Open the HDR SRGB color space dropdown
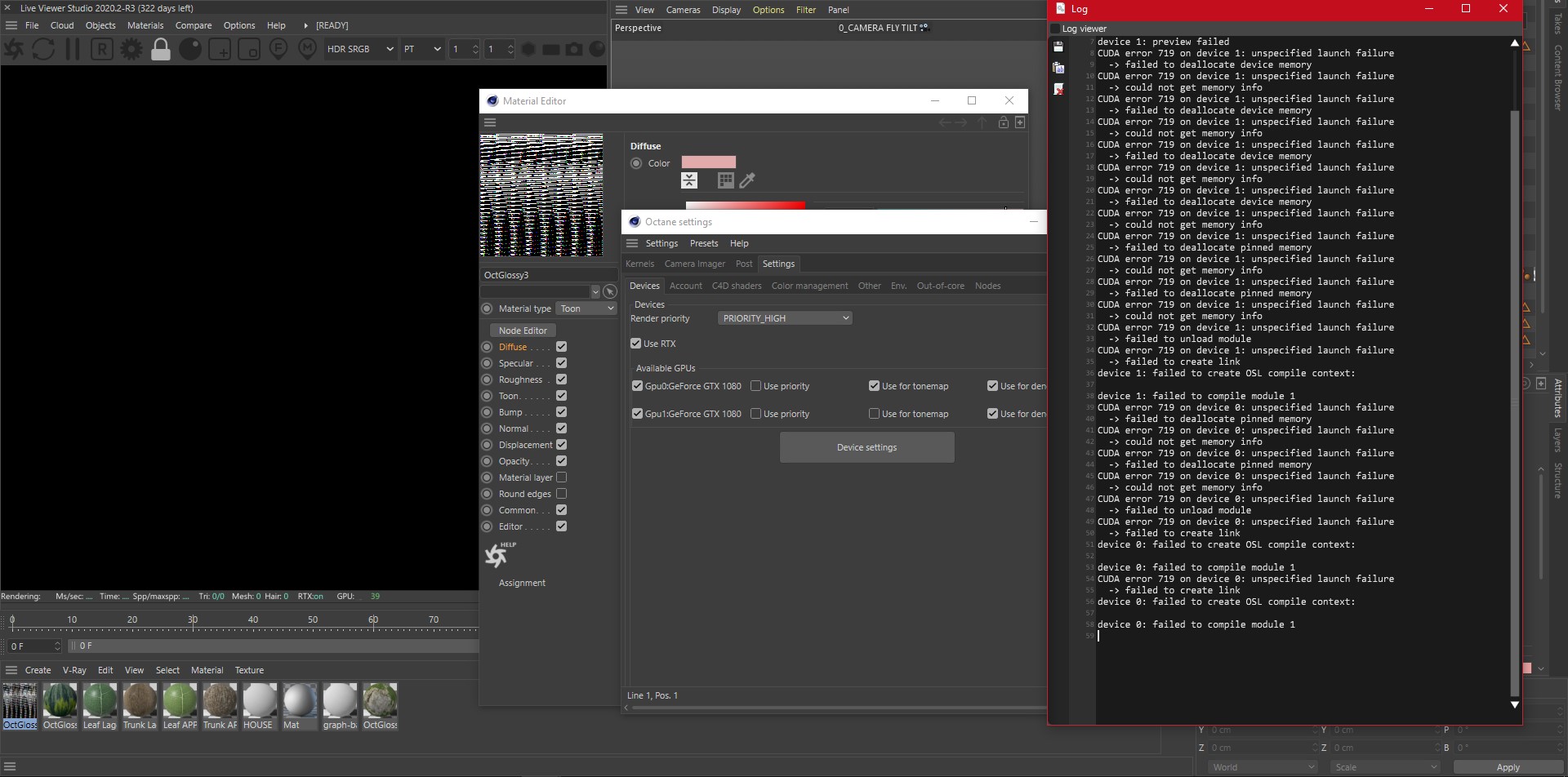The width and height of the screenshot is (1568, 777). (x=360, y=49)
